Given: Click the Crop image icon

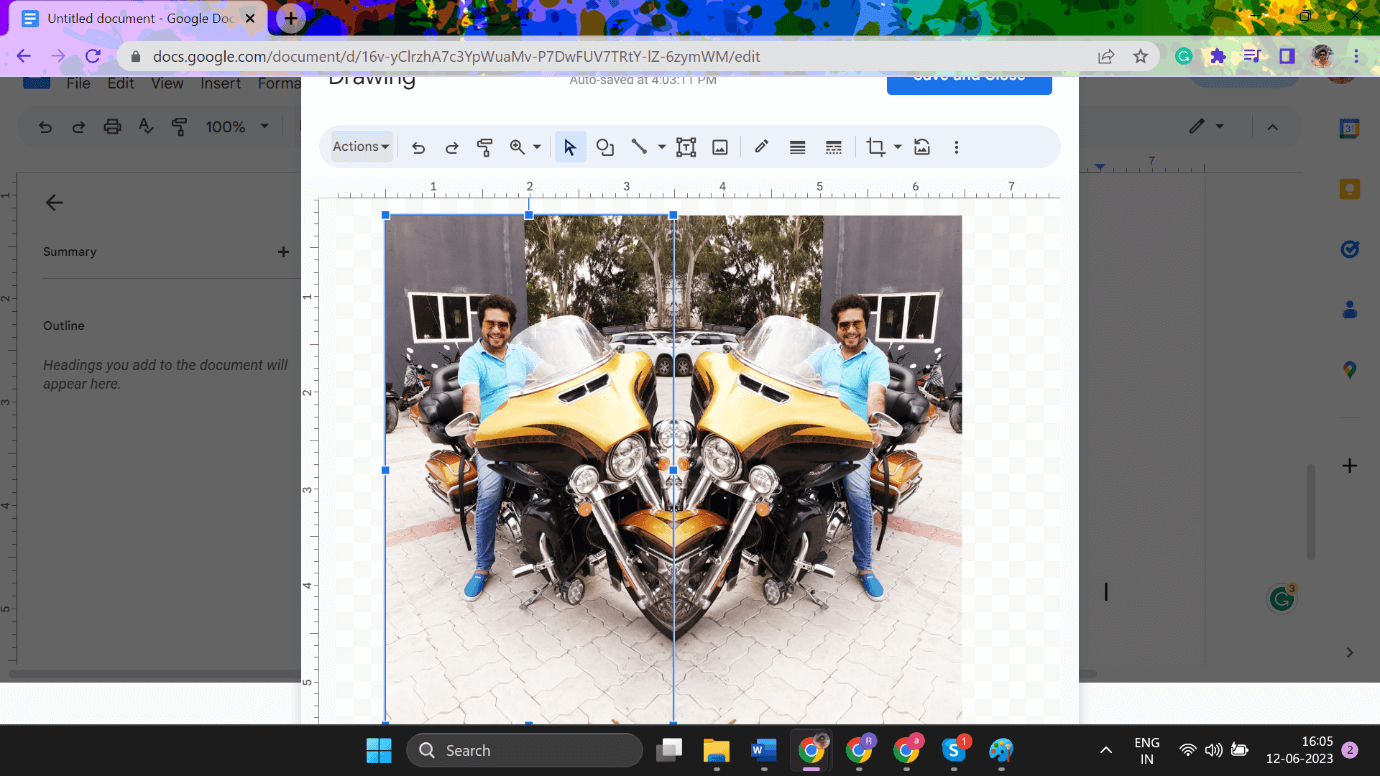Looking at the screenshot, I should pos(874,147).
